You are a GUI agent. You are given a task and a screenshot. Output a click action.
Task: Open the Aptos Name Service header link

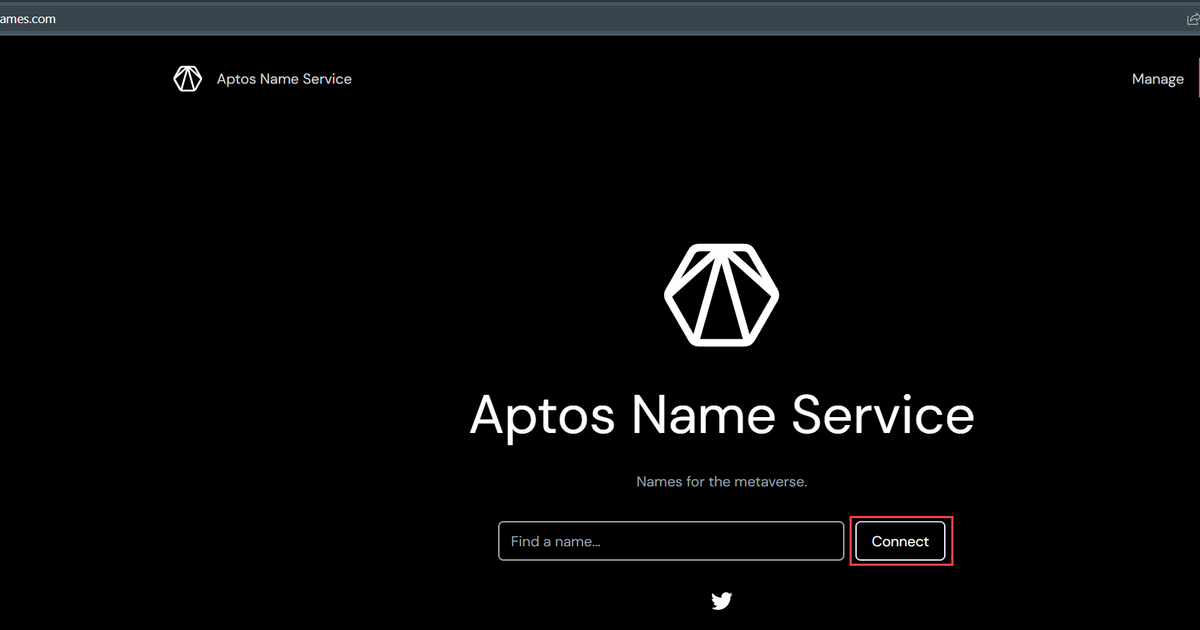(x=284, y=79)
